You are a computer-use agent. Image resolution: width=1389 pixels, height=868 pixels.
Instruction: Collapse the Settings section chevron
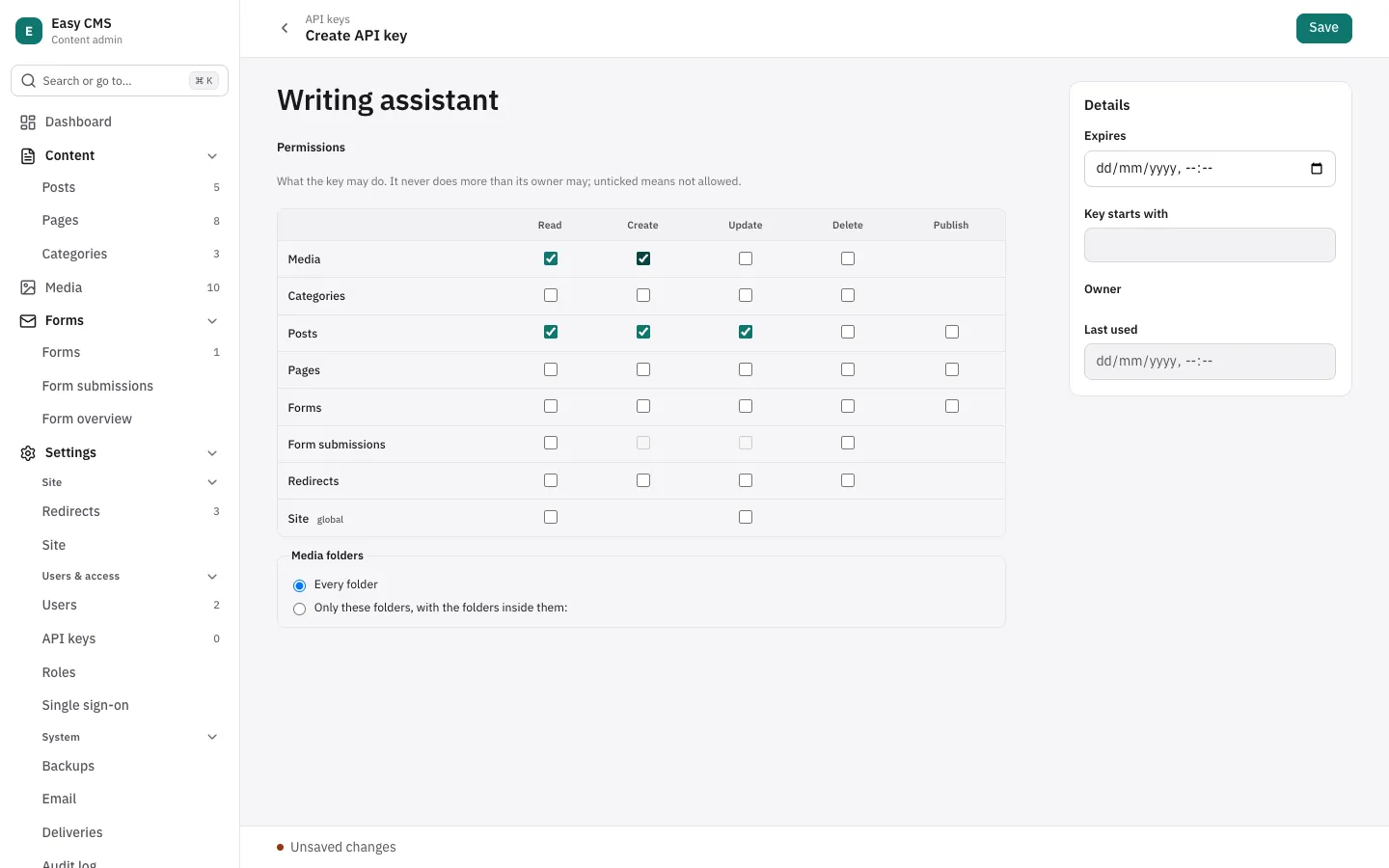click(x=212, y=453)
